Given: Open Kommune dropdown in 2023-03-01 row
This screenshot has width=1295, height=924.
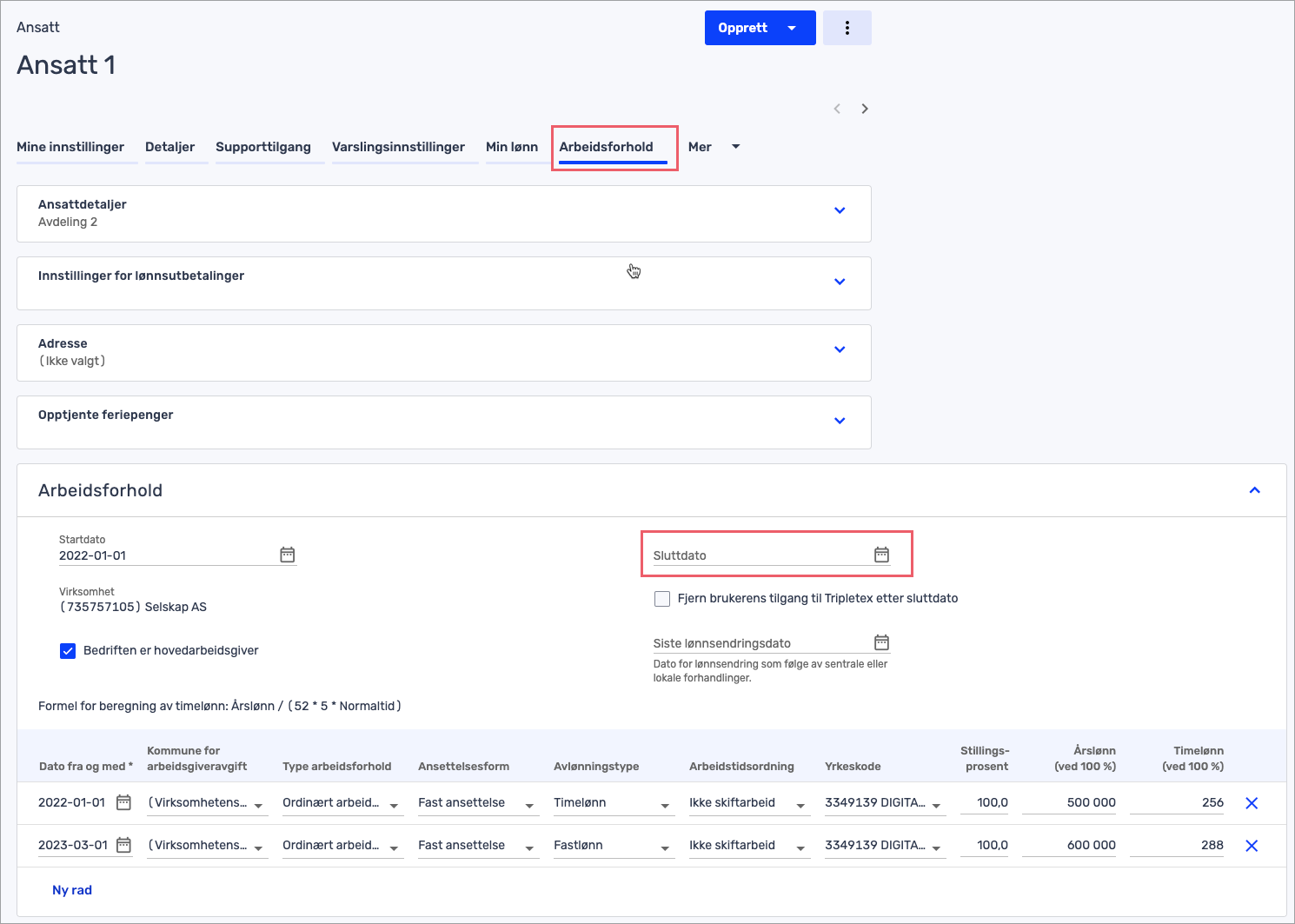Looking at the screenshot, I should pyautogui.click(x=206, y=846).
